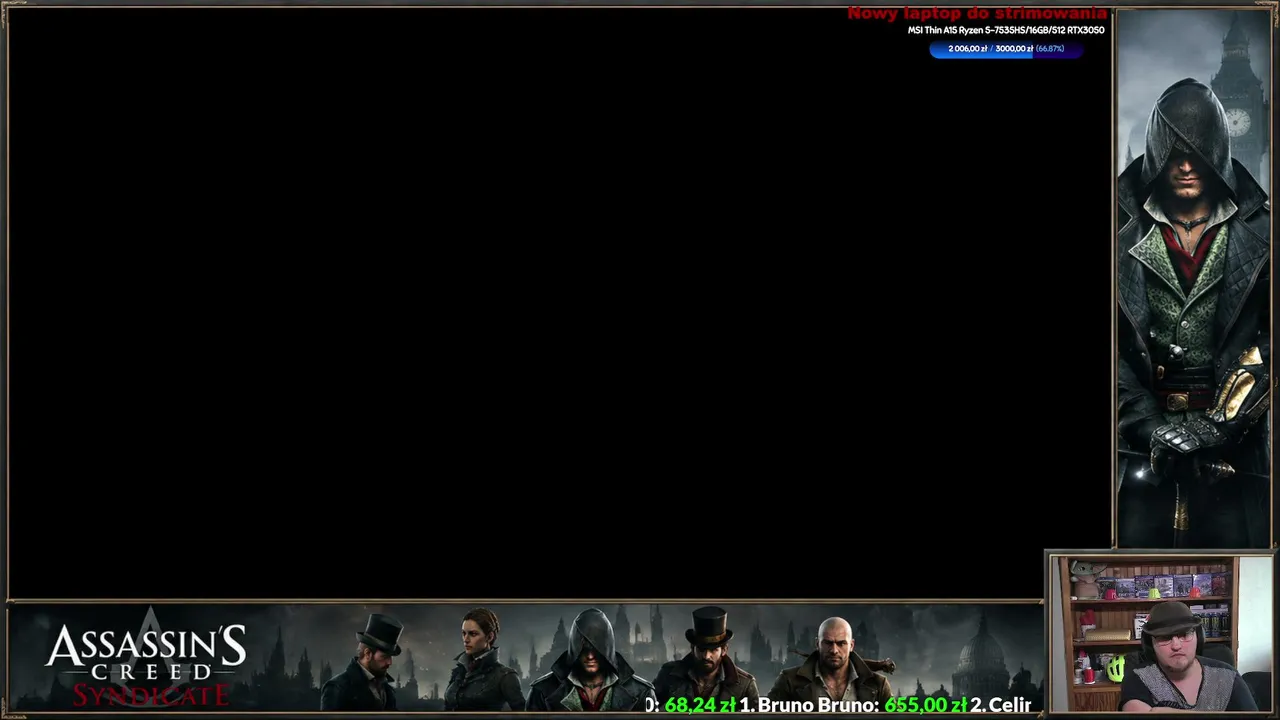Click the '2. Celir' donor entry

click(1000, 705)
